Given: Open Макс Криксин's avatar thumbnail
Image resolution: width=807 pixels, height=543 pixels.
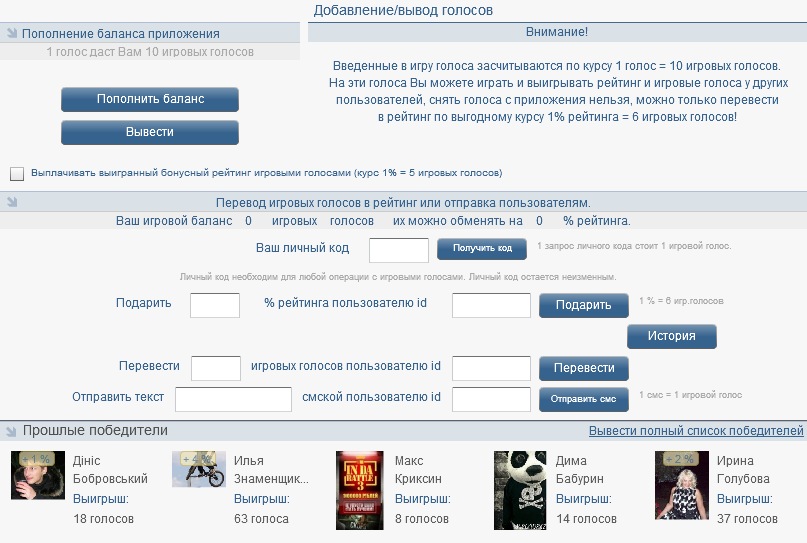Looking at the screenshot, I should pos(360,490).
